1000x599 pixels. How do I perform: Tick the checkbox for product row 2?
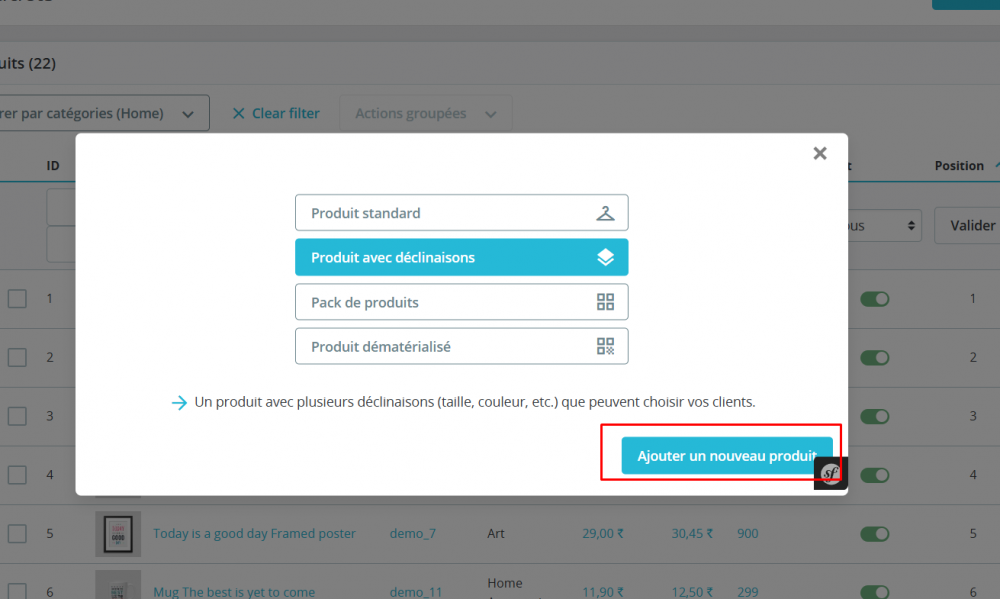click(x=18, y=357)
